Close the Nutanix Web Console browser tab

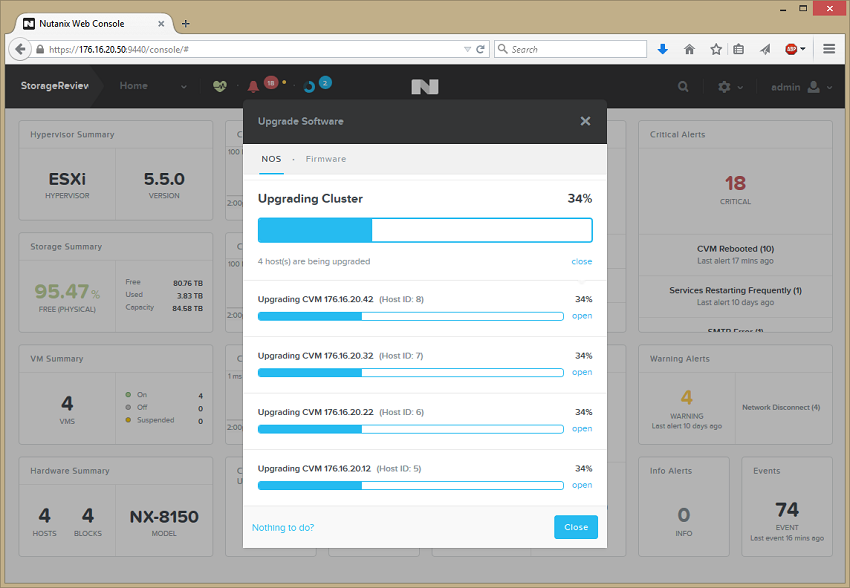(x=161, y=24)
